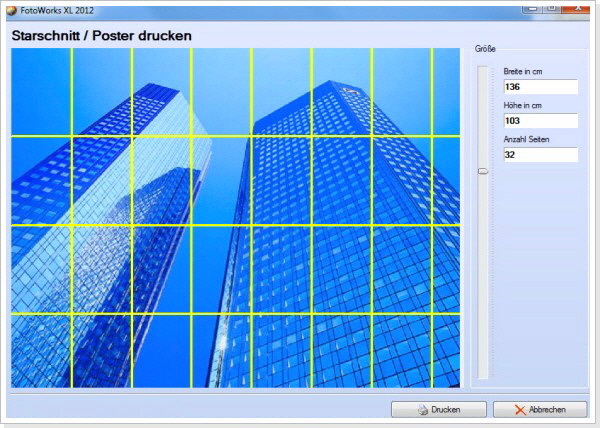Close the FotoWorks XL 2012 window

click(576, 8)
